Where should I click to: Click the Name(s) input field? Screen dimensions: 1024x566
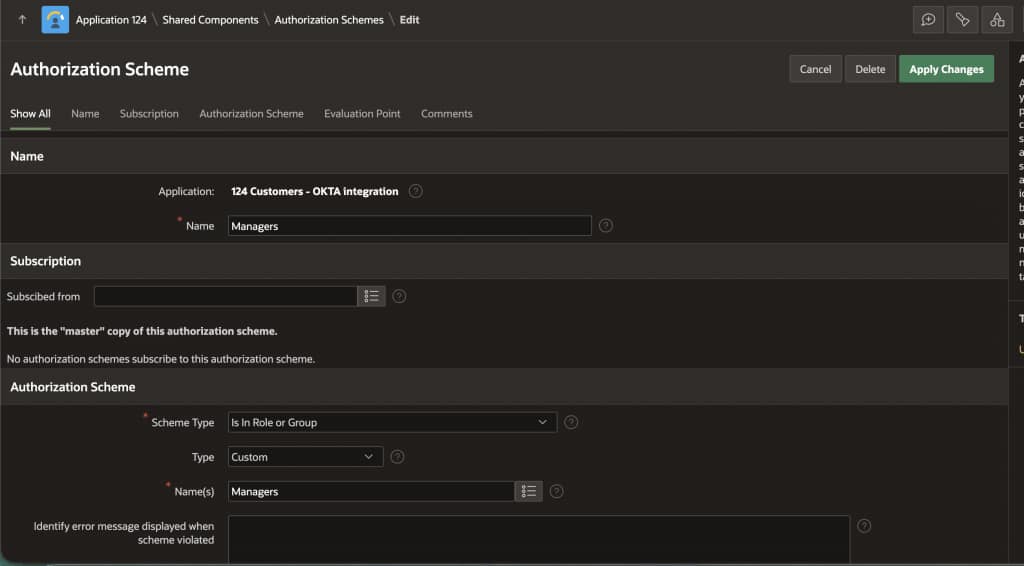(x=372, y=491)
